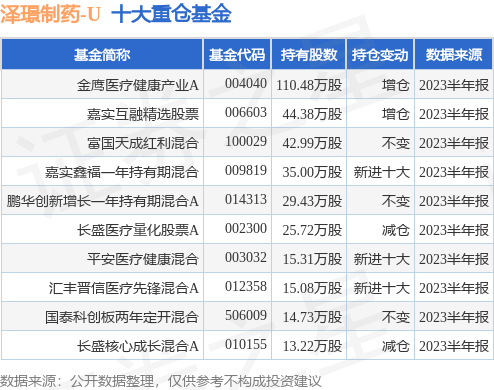Viewport: 494px width, 390px height.
Task: Click fund code 506009
Action: [x=246, y=316]
